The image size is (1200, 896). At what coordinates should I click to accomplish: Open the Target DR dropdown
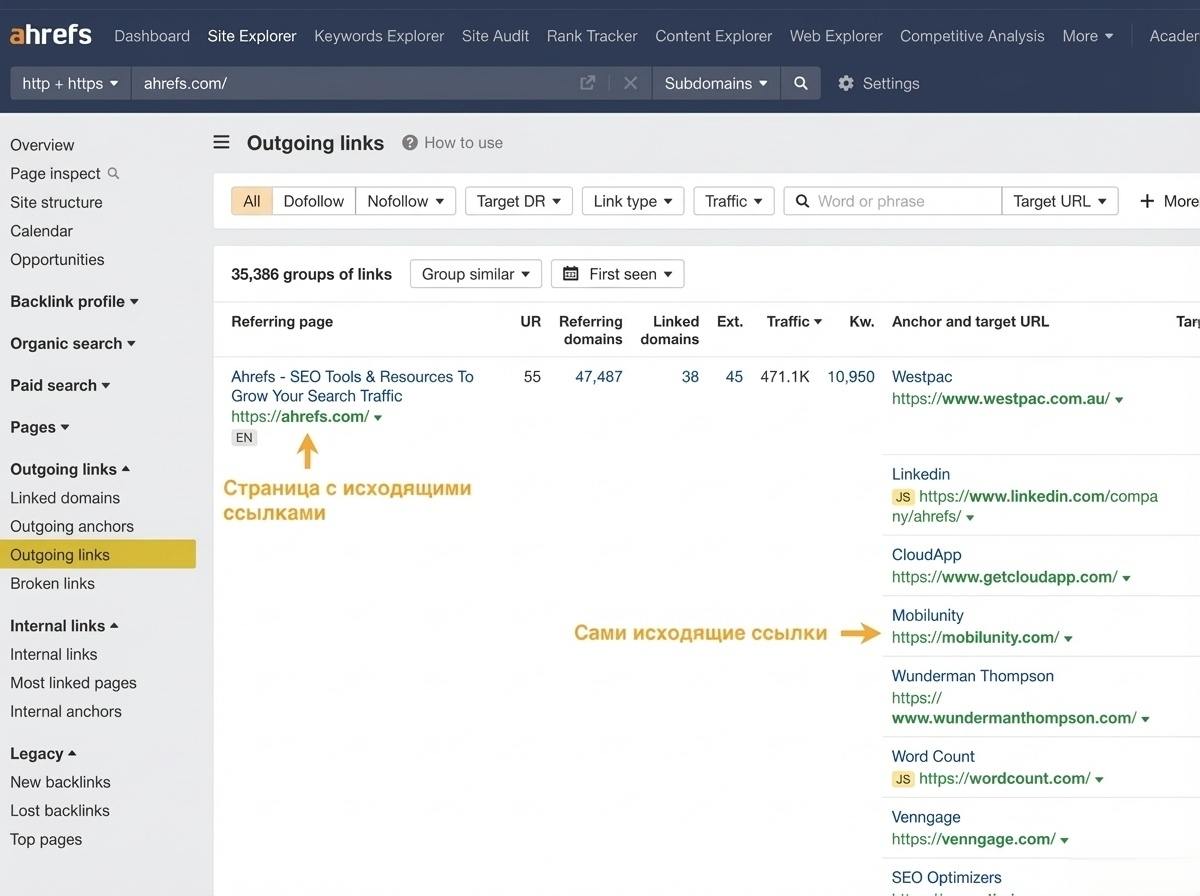[x=518, y=201]
